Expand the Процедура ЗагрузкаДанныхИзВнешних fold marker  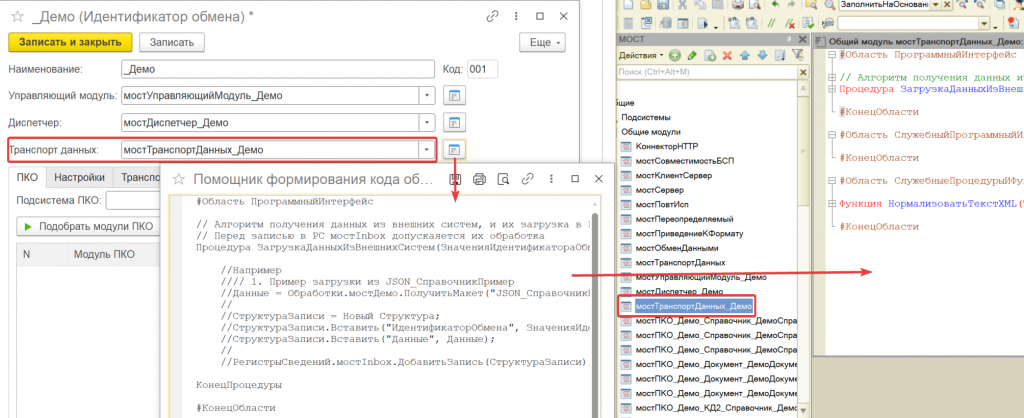pos(832,88)
